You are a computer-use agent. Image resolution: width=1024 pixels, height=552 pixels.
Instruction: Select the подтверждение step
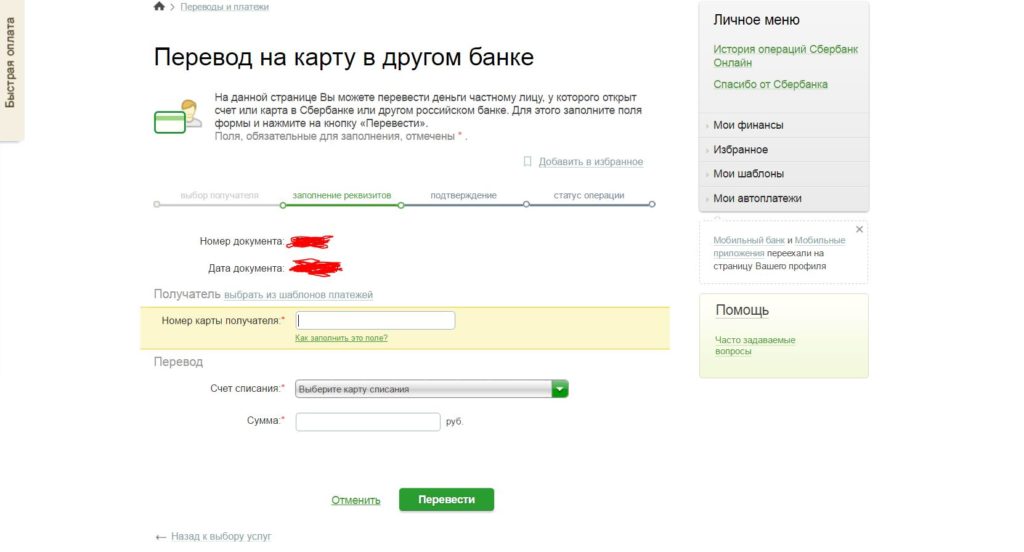[x=463, y=195]
